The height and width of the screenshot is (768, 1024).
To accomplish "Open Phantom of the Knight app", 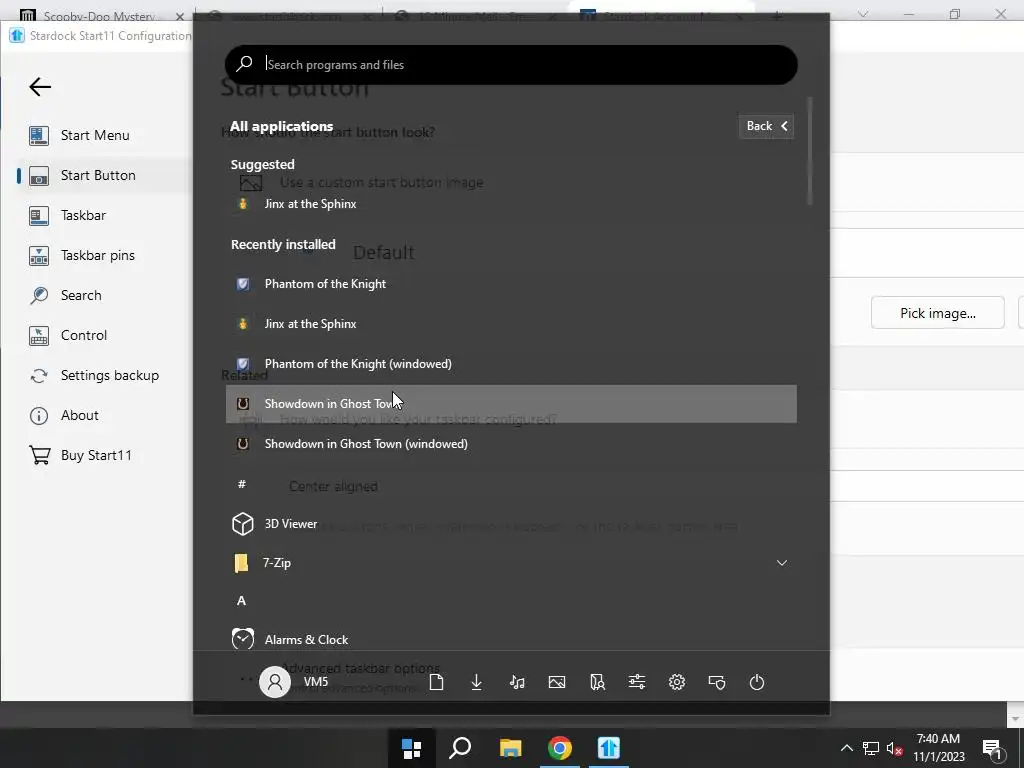I will tap(511, 284).
